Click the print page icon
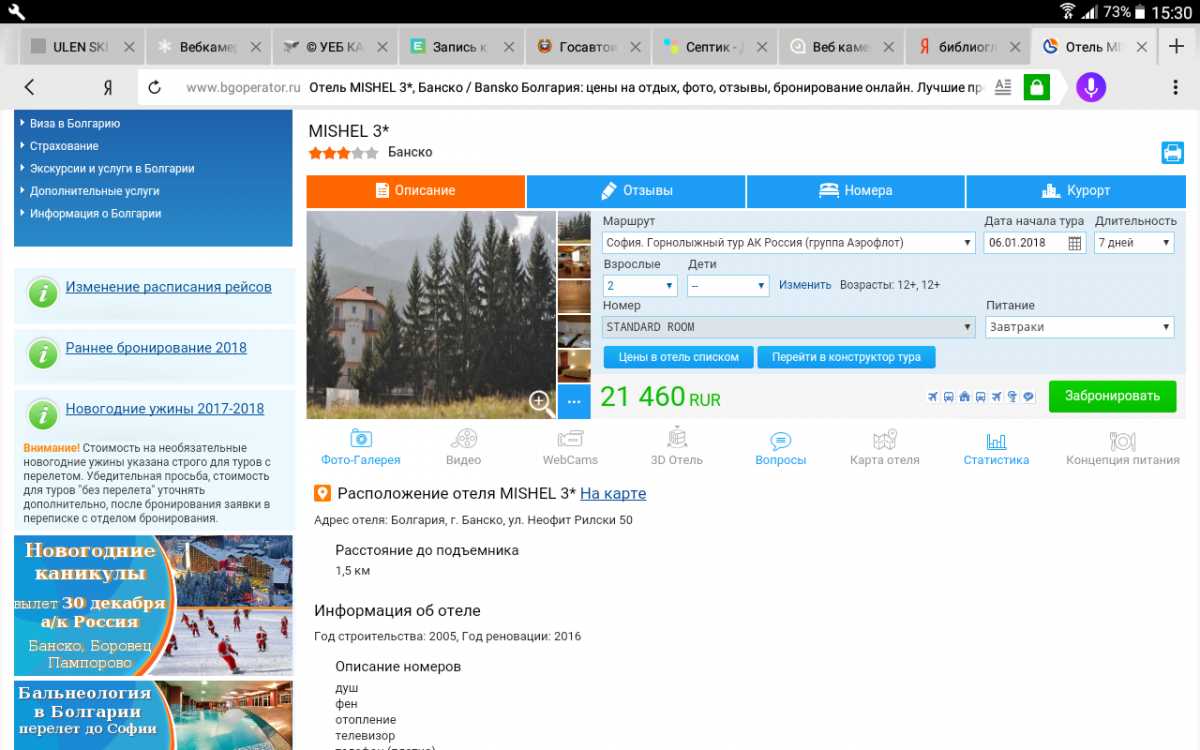Screen dimensions: 1200x750 [x=1172, y=153]
